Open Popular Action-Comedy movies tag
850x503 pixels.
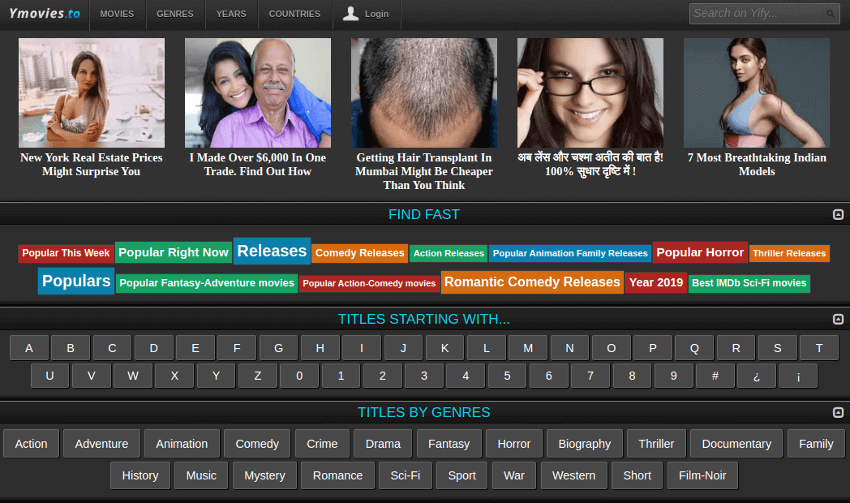click(x=369, y=283)
